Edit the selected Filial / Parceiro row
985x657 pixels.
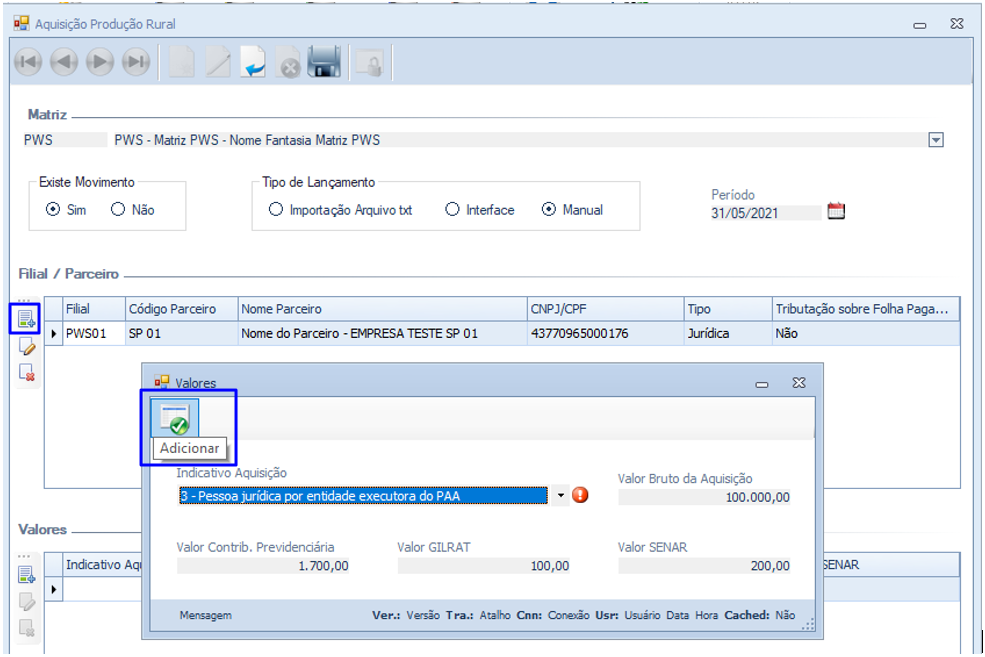[x=27, y=347]
